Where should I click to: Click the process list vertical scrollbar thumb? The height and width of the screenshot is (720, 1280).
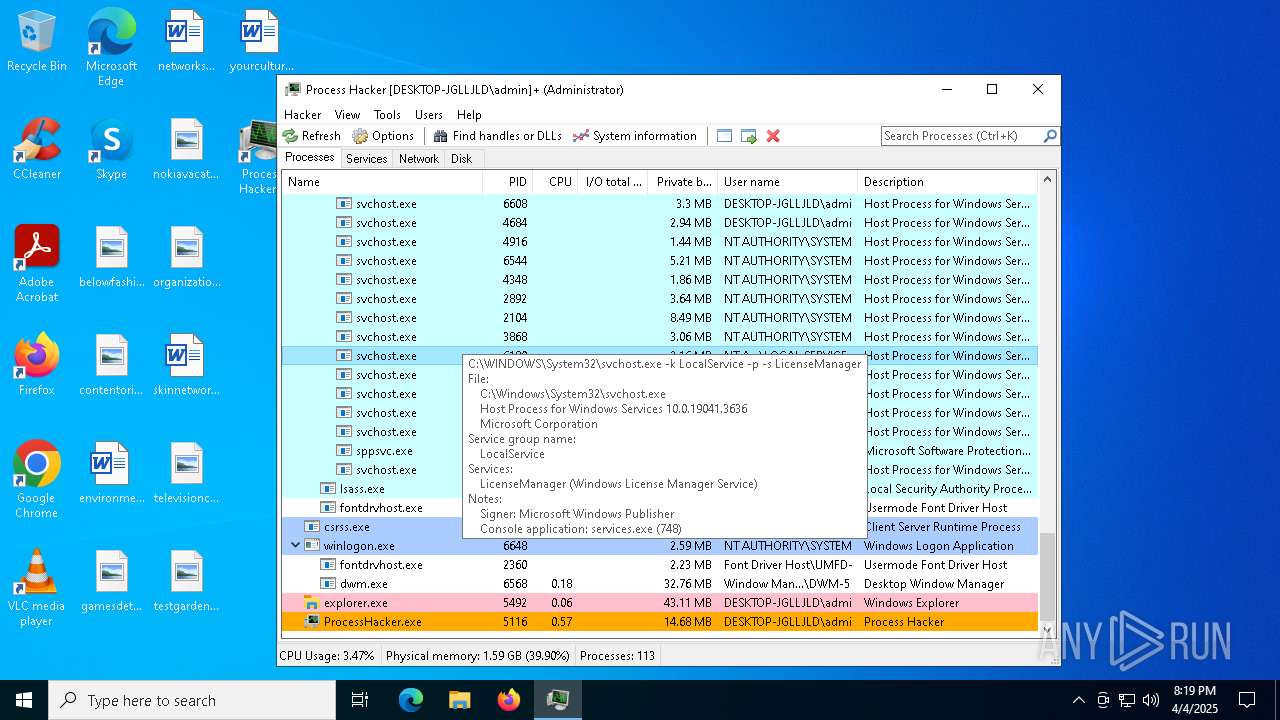(1048, 577)
